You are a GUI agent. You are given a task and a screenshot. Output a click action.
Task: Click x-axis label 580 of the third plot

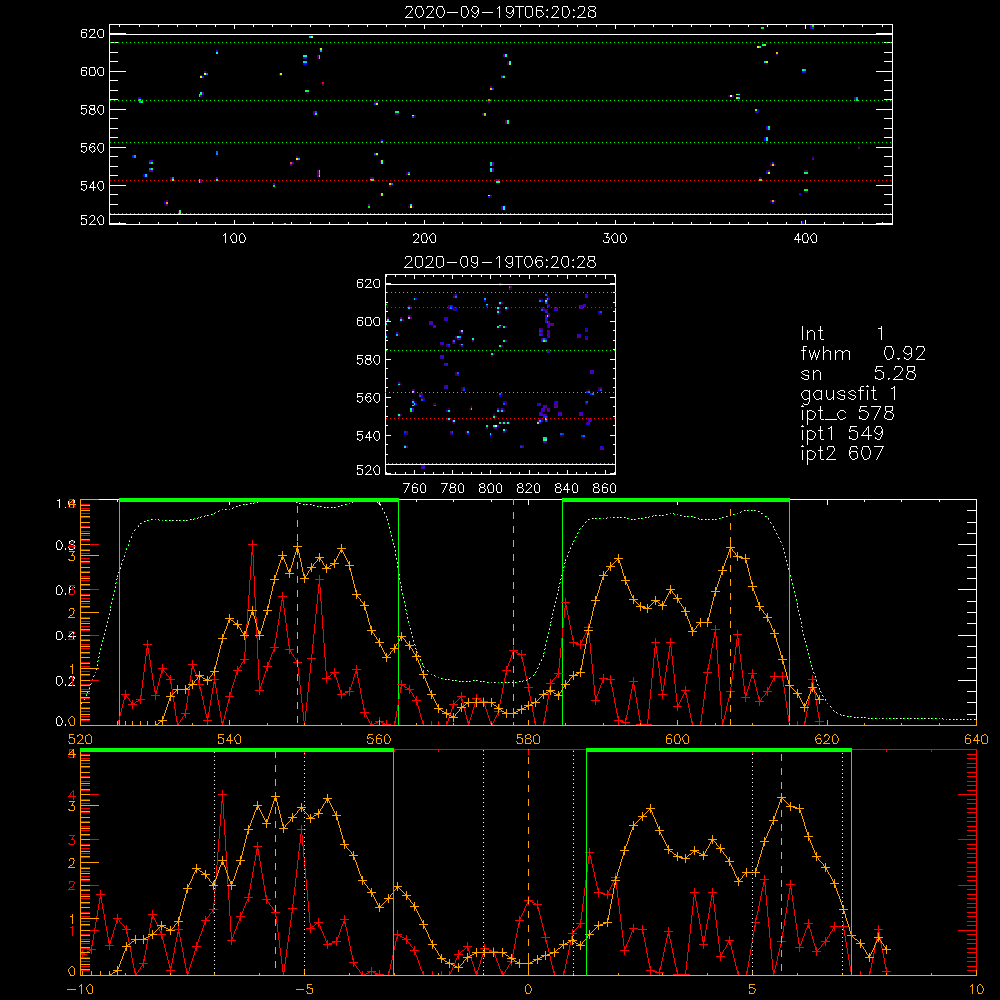point(528,739)
